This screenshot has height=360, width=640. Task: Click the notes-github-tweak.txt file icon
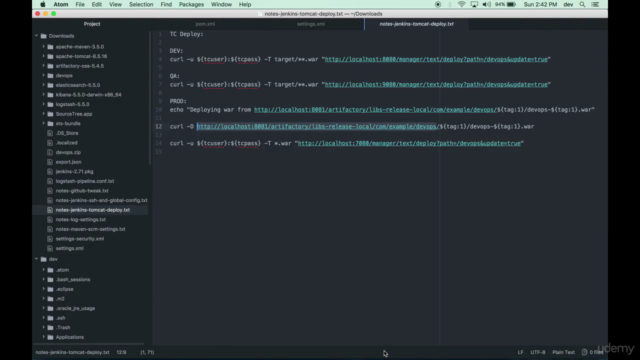[x=50, y=191]
